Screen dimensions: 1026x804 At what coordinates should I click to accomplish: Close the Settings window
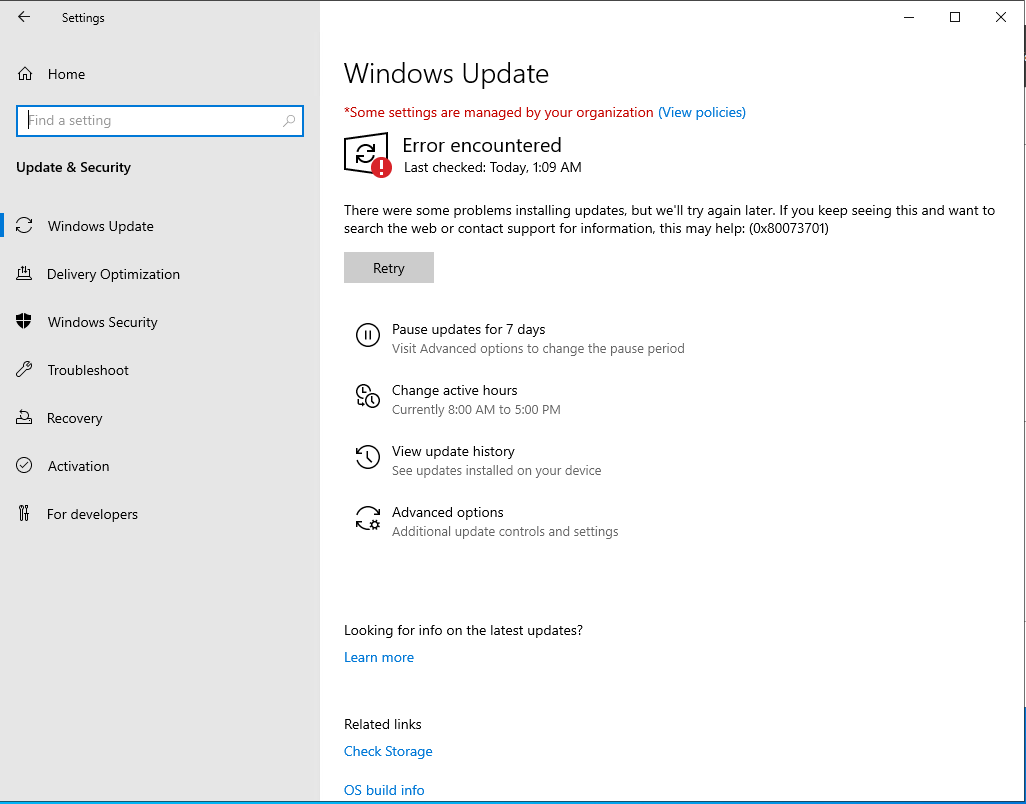tap(1000, 17)
